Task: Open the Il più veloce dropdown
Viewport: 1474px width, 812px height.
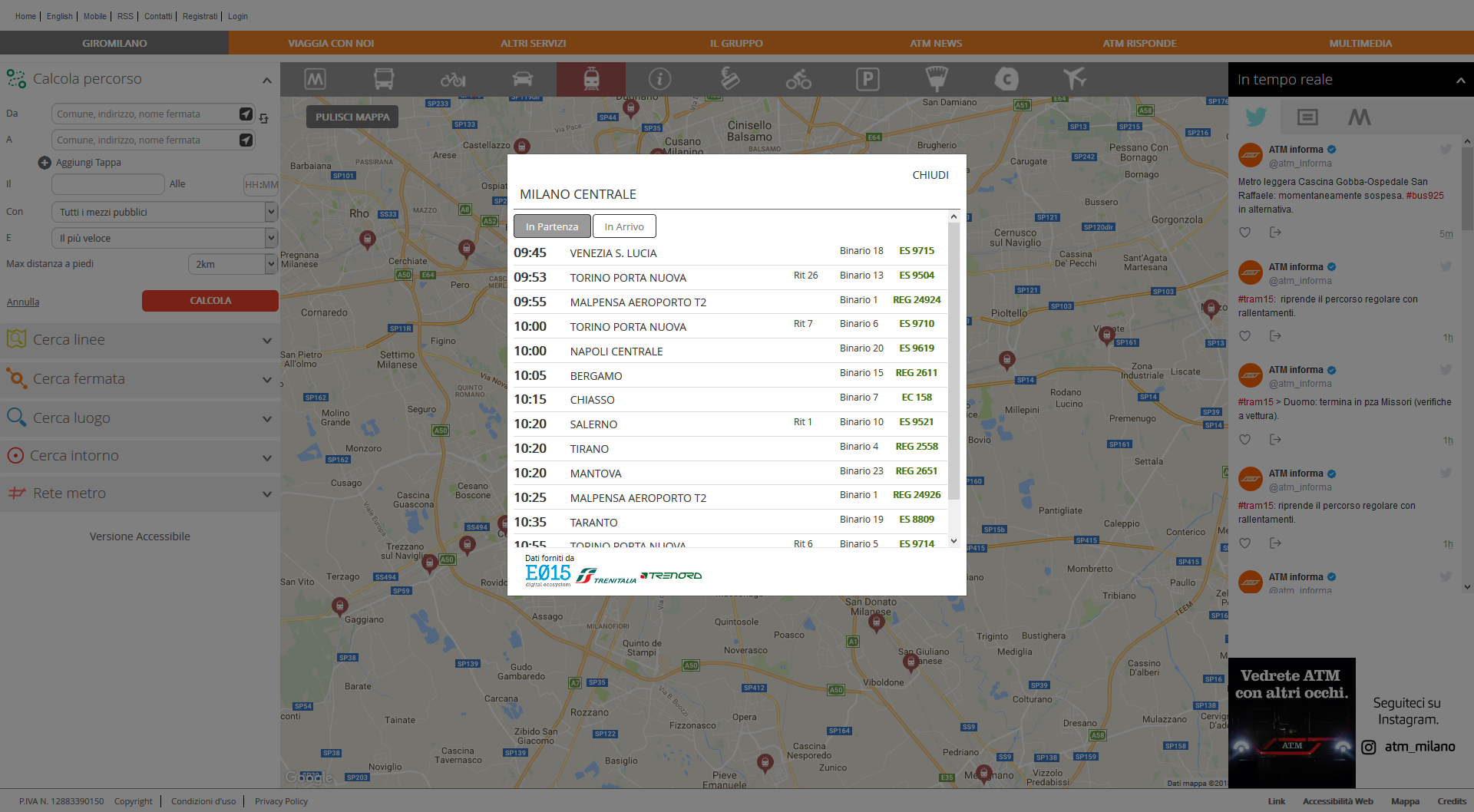Action: click(x=164, y=238)
